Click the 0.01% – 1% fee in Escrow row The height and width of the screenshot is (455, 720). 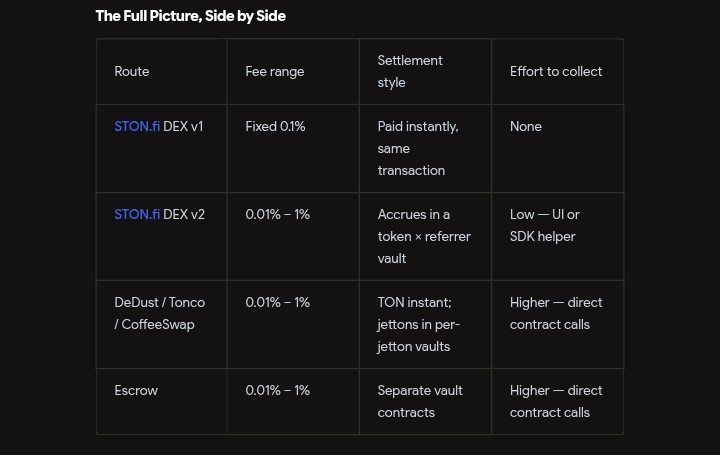pyautogui.click(x=277, y=391)
